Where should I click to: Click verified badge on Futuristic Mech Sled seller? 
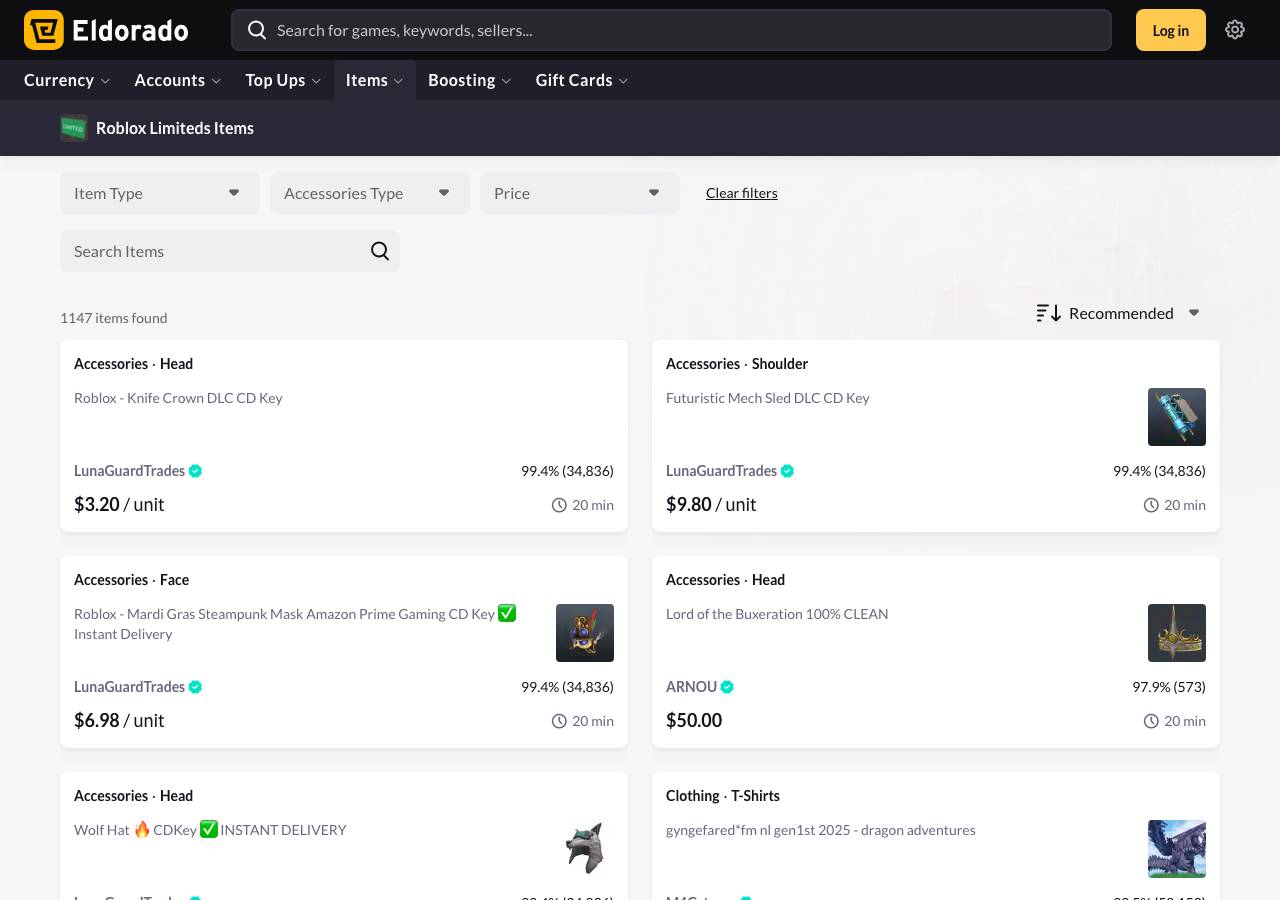(x=788, y=471)
